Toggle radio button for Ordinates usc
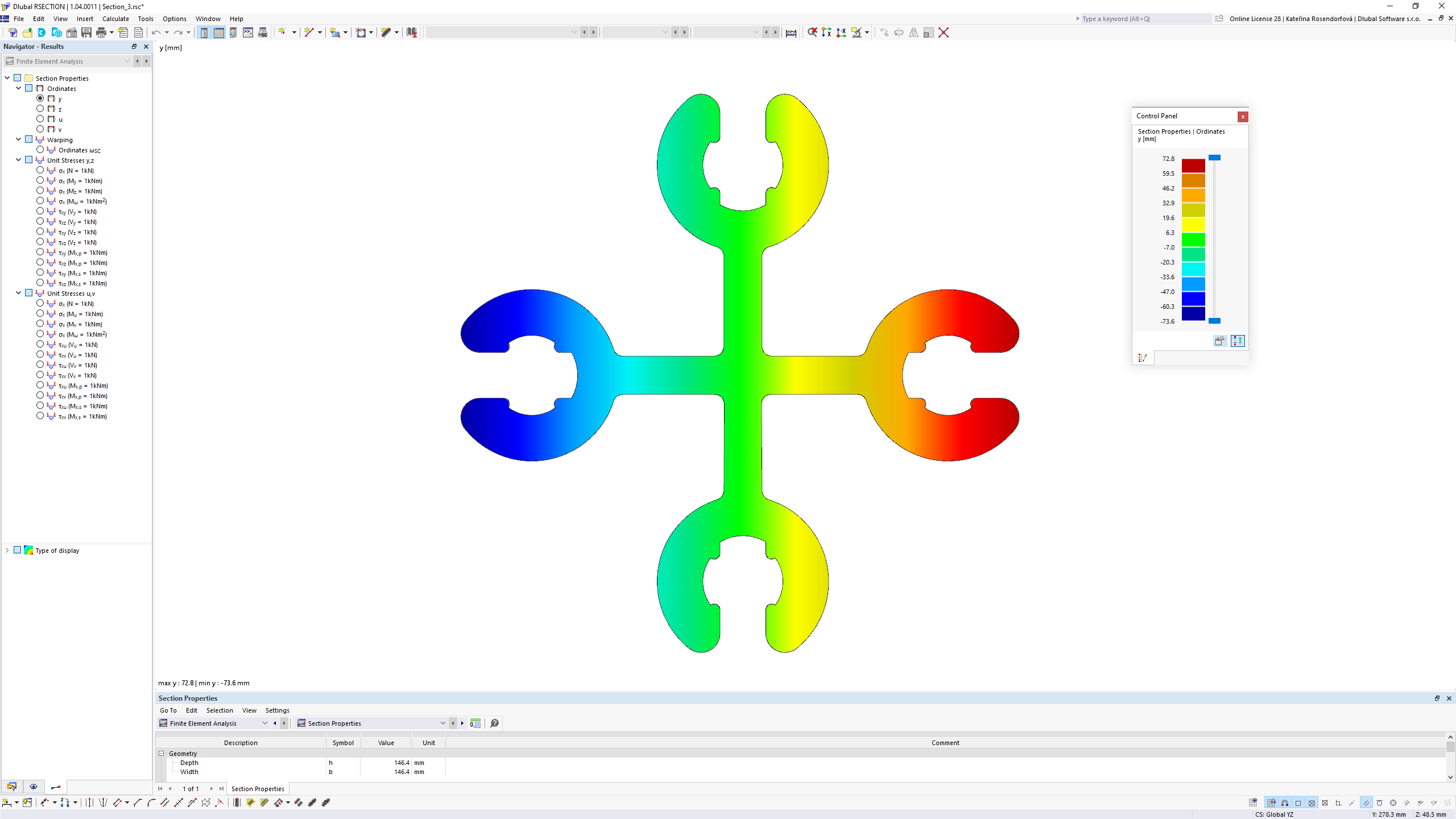 tap(41, 150)
